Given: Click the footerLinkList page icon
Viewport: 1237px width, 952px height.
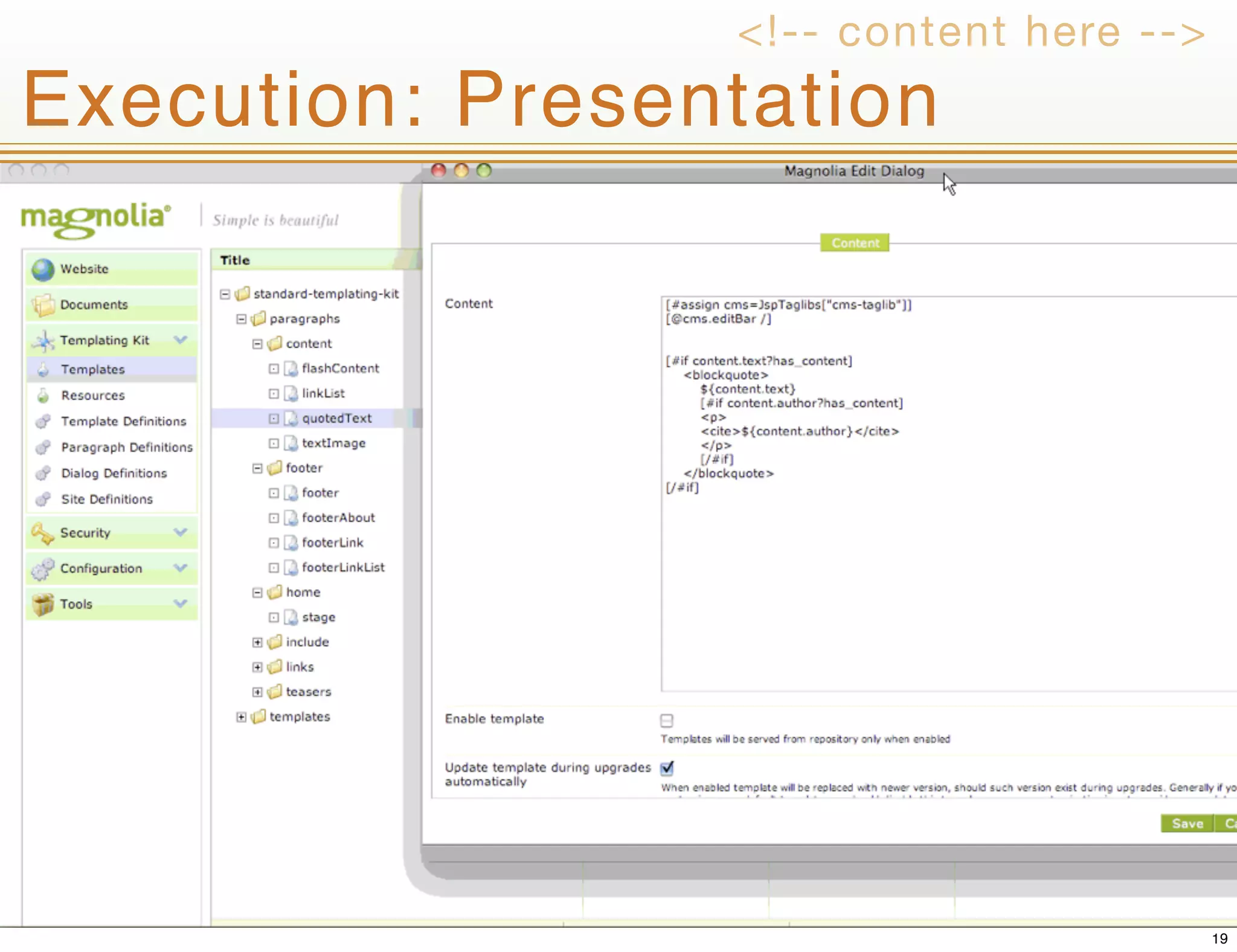Looking at the screenshot, I should click(x=291, y=567).
